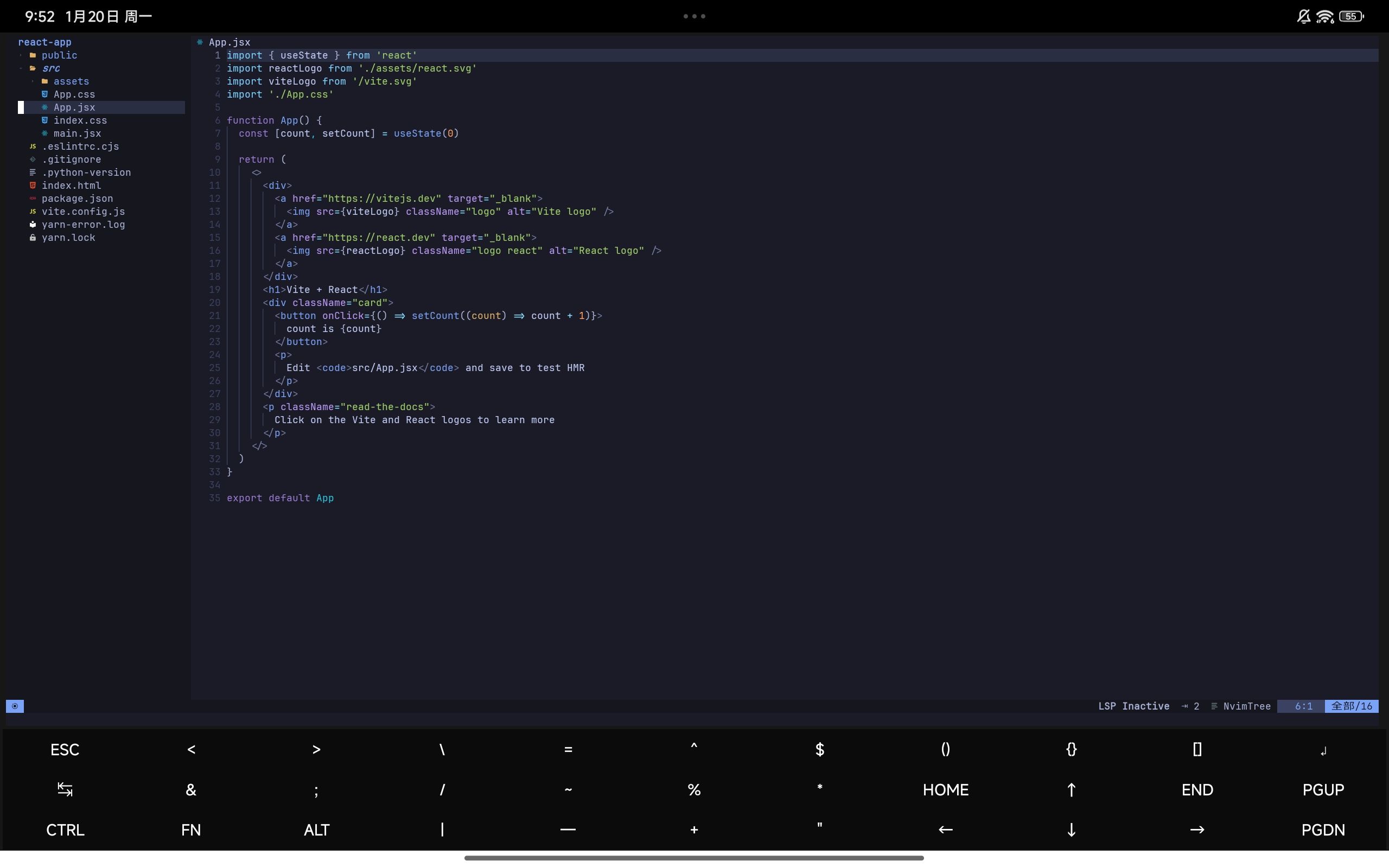Open .gitignore in the file tree
This screenshot has width=1389, height=868.
(x=71, y=159)
